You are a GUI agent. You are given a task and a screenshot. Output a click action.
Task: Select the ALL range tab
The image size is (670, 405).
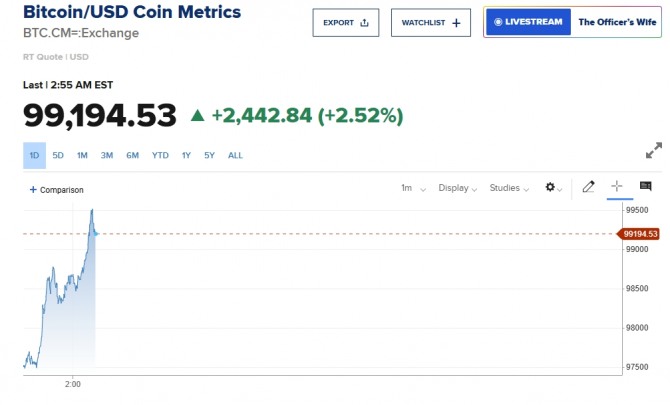pos(235,155)
